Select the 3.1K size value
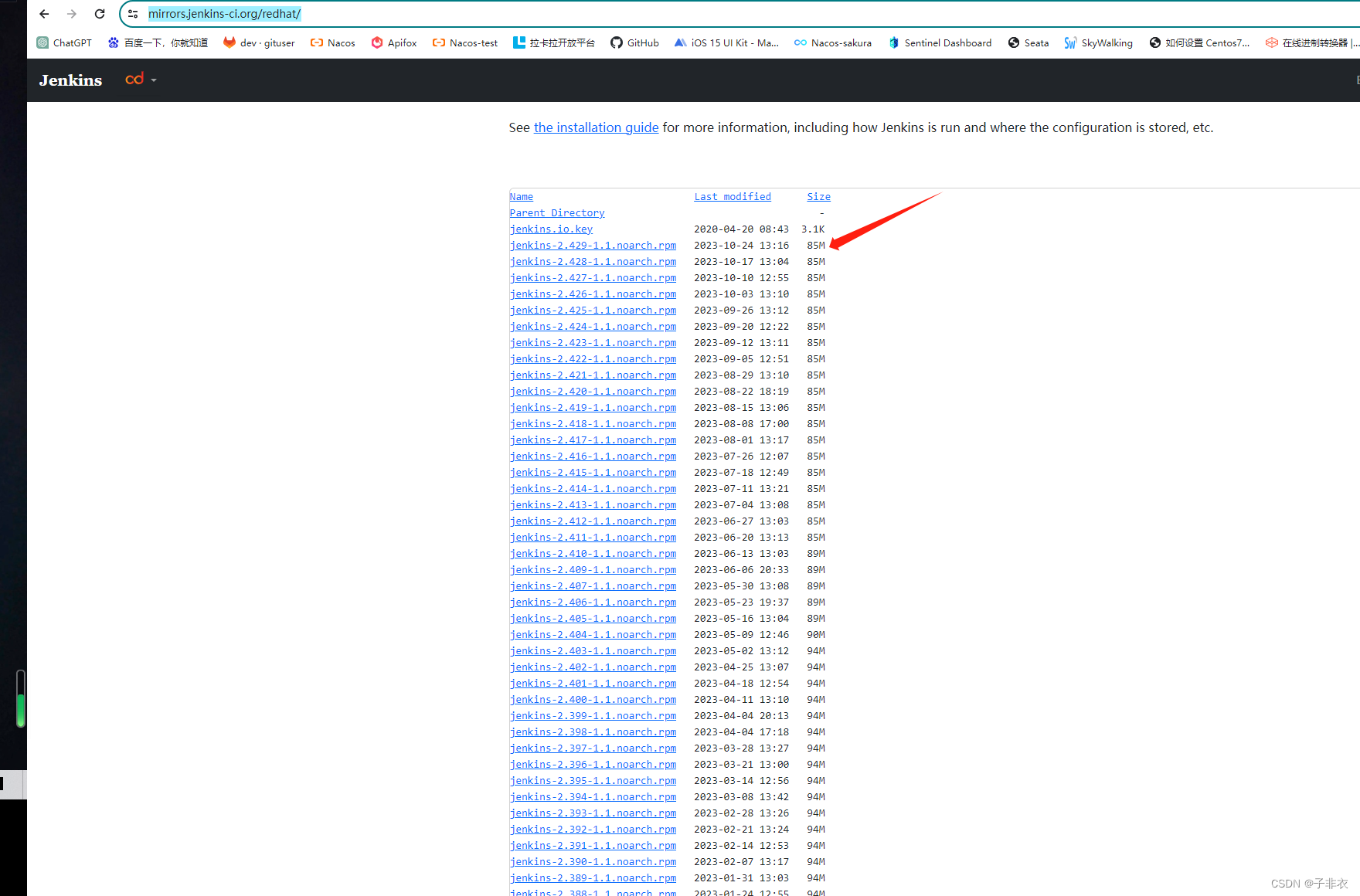The height and width of the screenshot is (896, 1360). click(x=813, y=229)
